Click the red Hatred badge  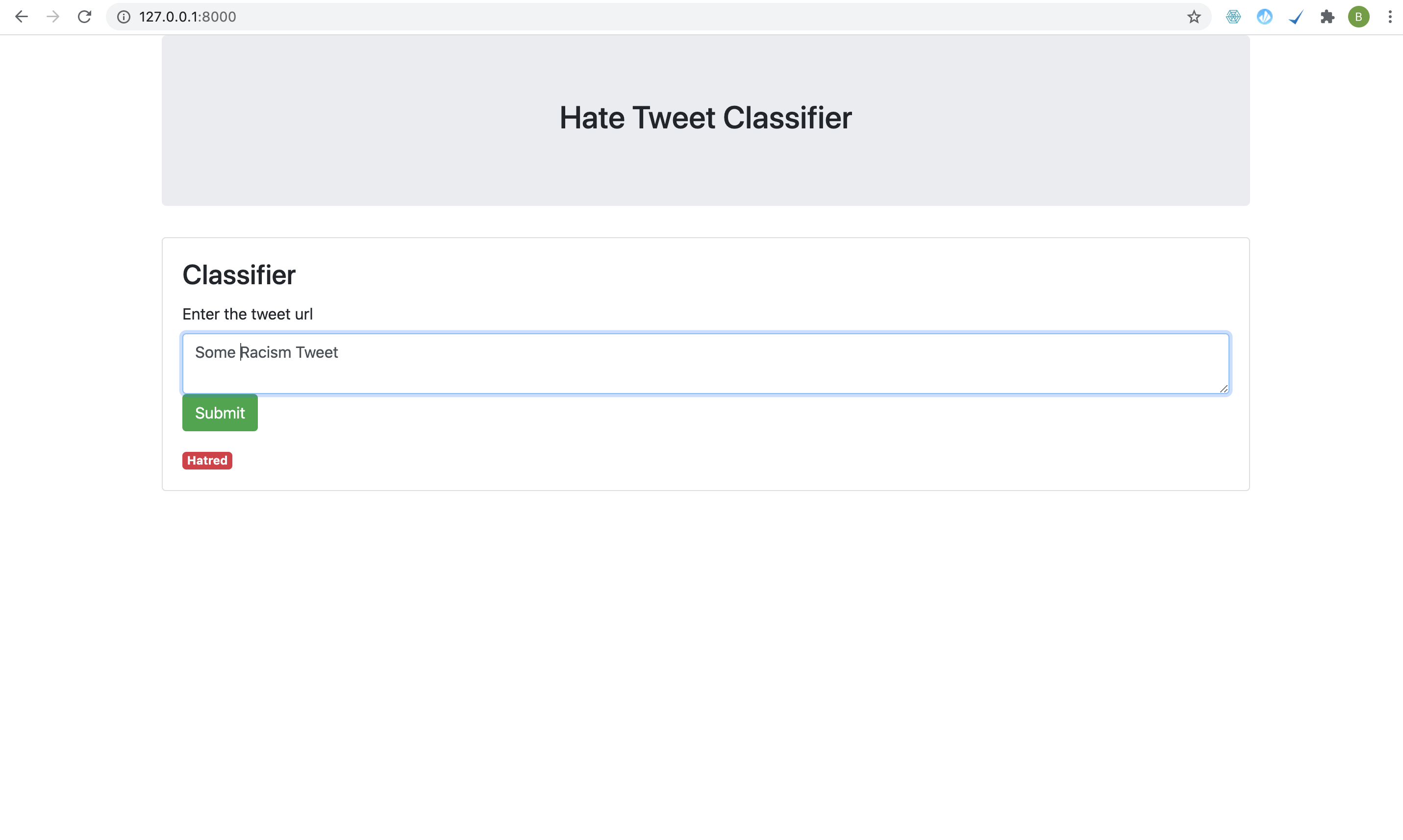pyautogui.click(x=207, y=460)
